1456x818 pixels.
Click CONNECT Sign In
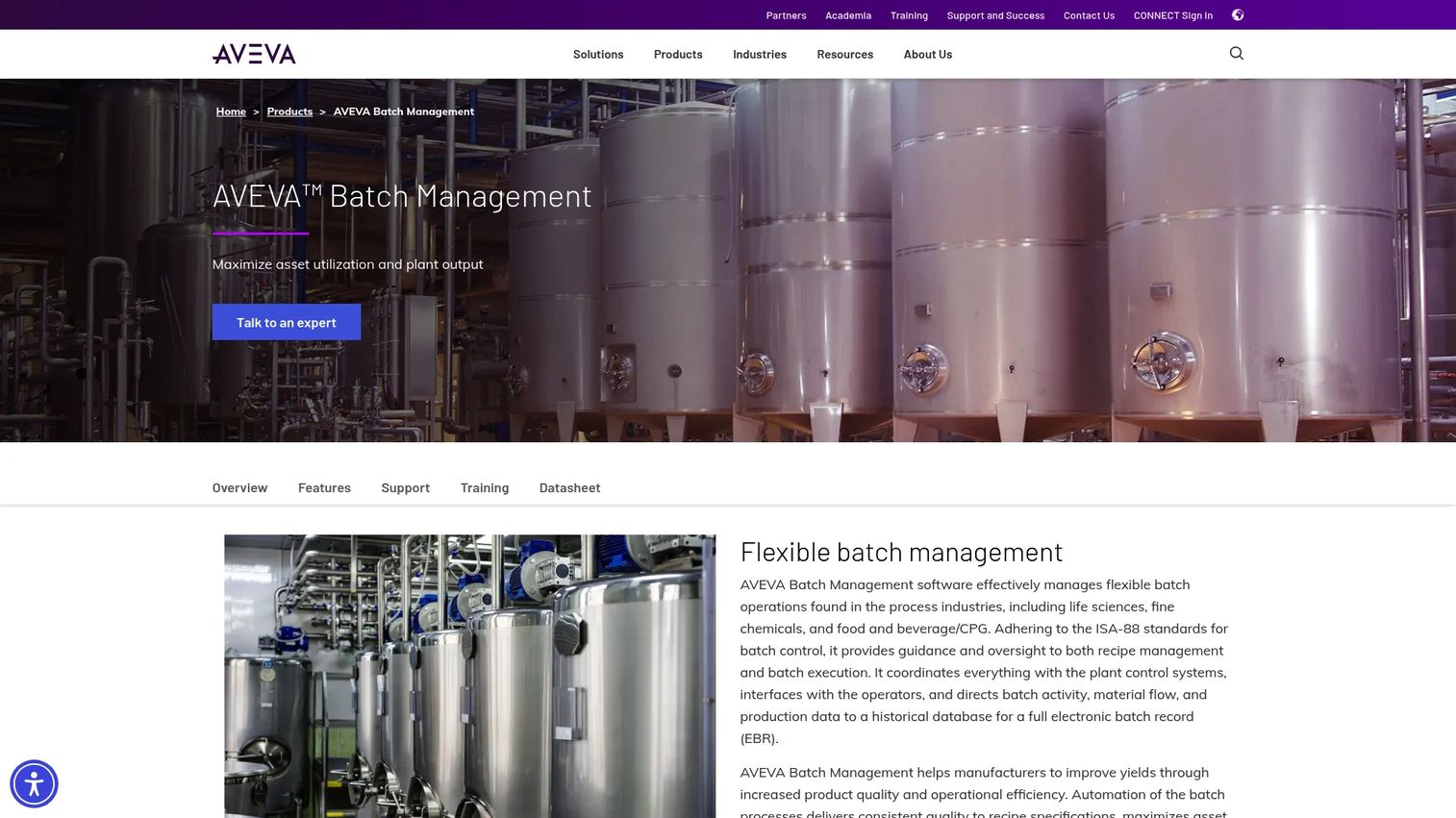point(1173,15)
